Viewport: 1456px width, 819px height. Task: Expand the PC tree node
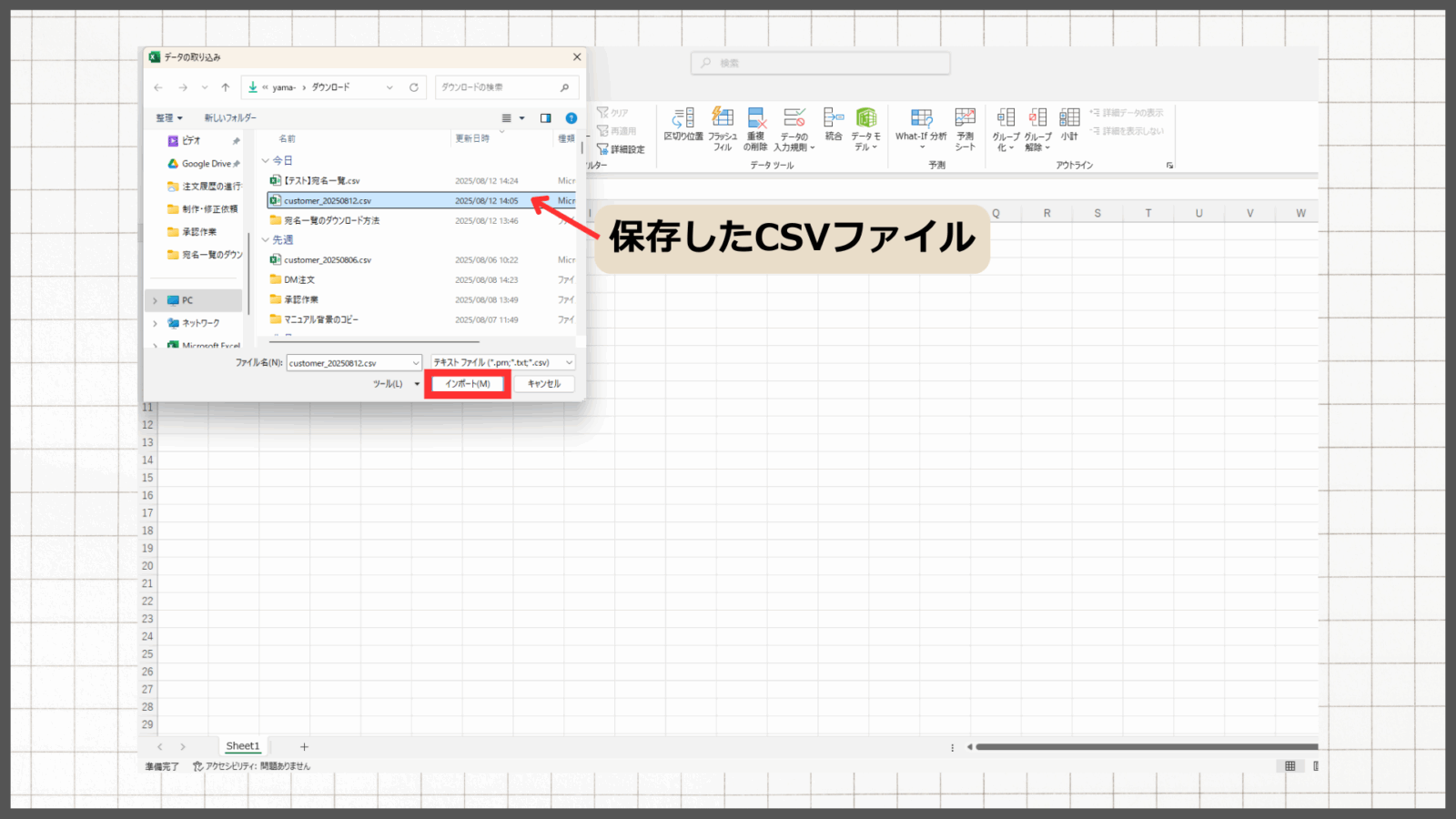(x=156, y=300)
